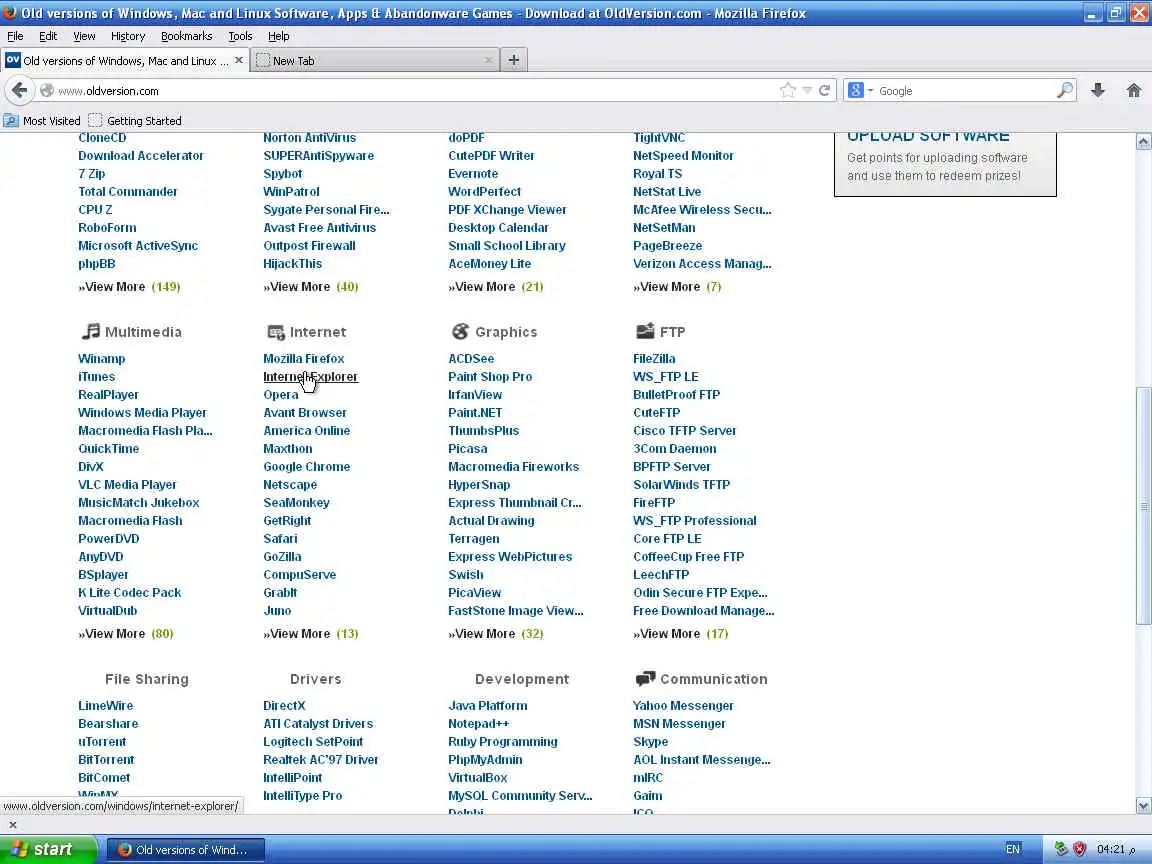Go to the Home page icon
The image size is (1152, 864).
click(x=1134, y=90)
